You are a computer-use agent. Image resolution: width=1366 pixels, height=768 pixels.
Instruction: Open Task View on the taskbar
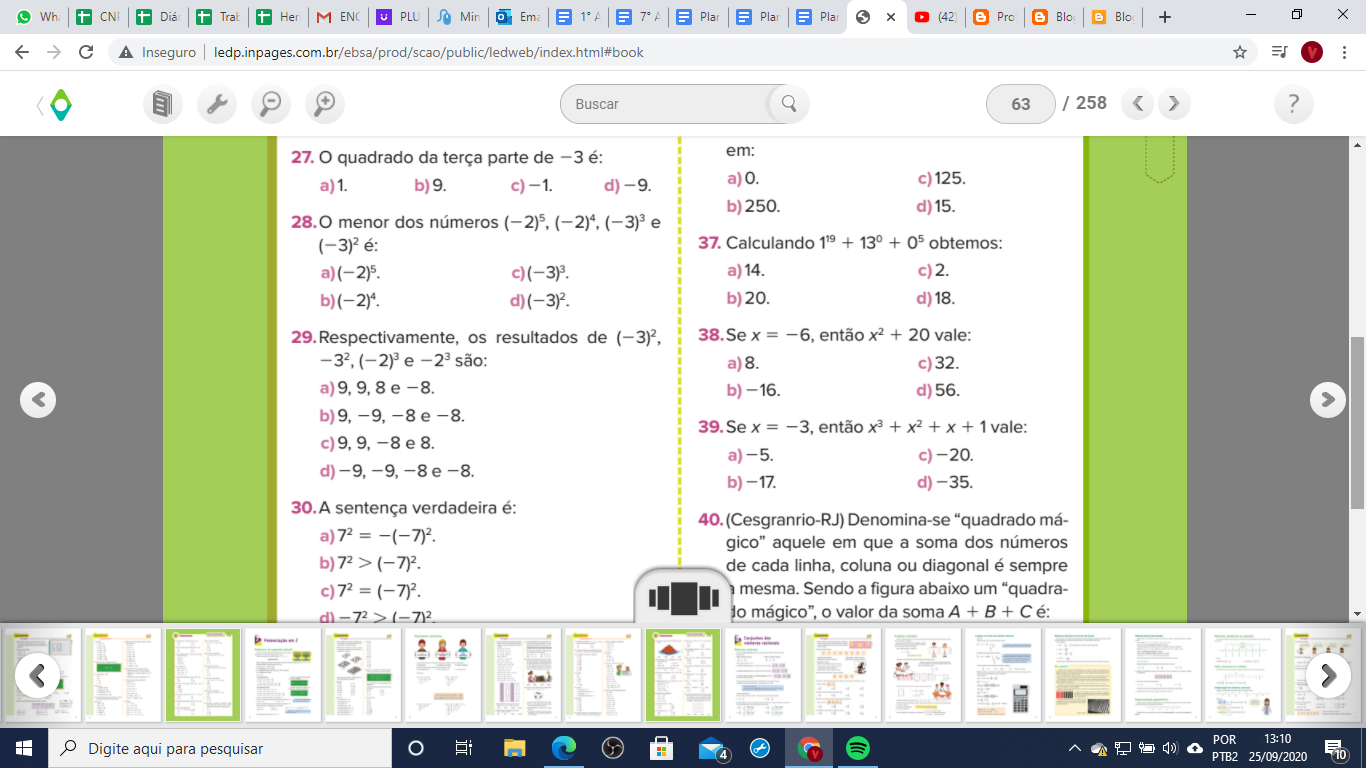point(464,748)
